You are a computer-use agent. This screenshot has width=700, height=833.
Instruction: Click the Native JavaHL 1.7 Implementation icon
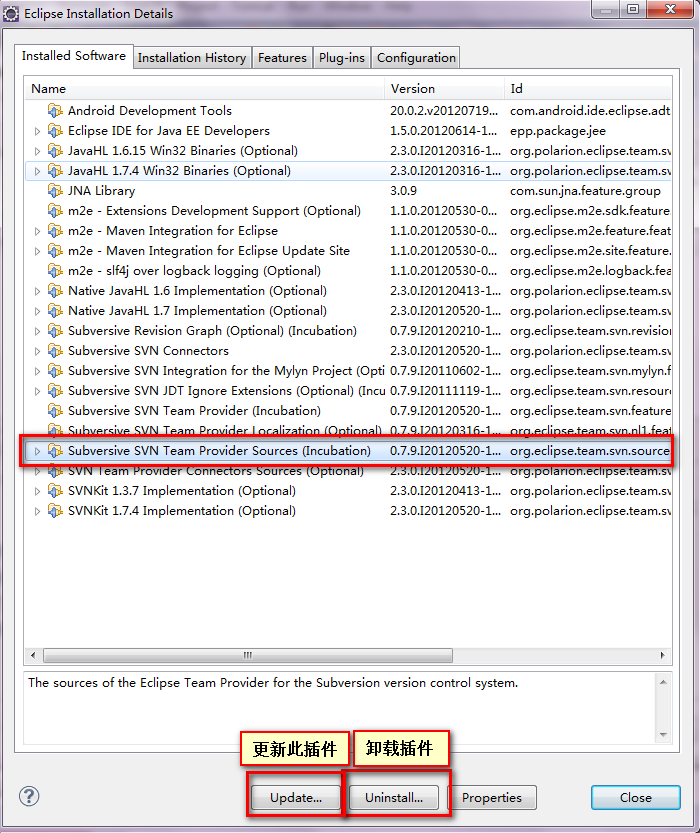[x=55, y=311]
